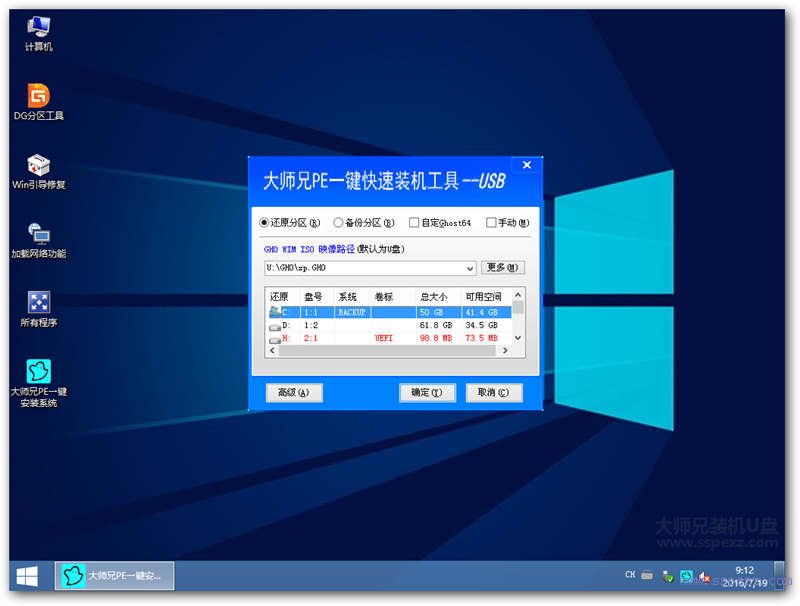Click the muted volume icon in the tray
The height and width of the screenshot is (606, 800).
705,577
